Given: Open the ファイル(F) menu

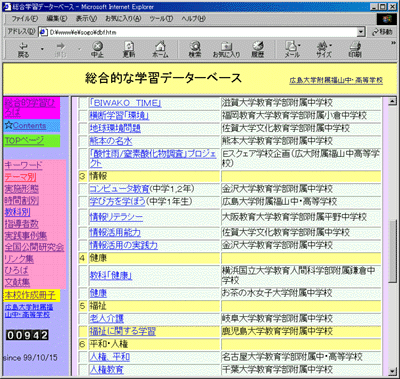Looking at the screenshot, I should [x=25, y=19].
